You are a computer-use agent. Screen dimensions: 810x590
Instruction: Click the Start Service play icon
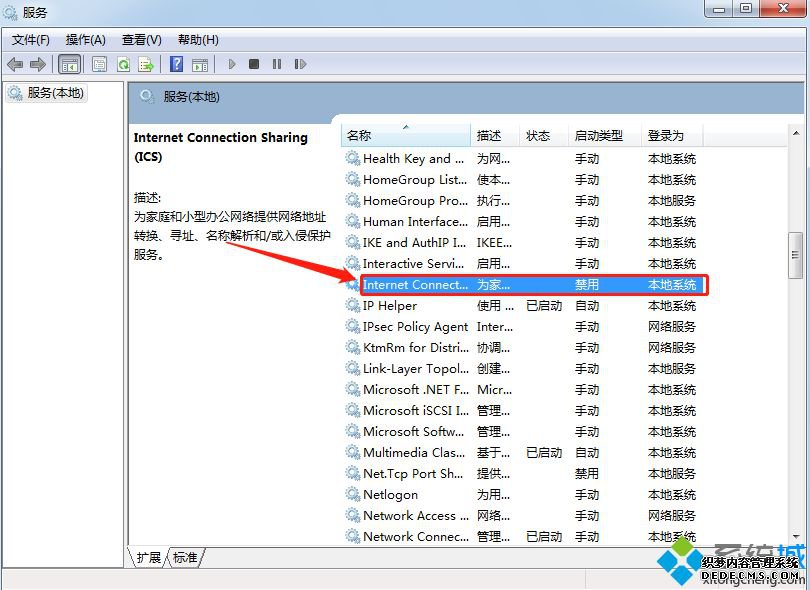[x=232, y=64]
